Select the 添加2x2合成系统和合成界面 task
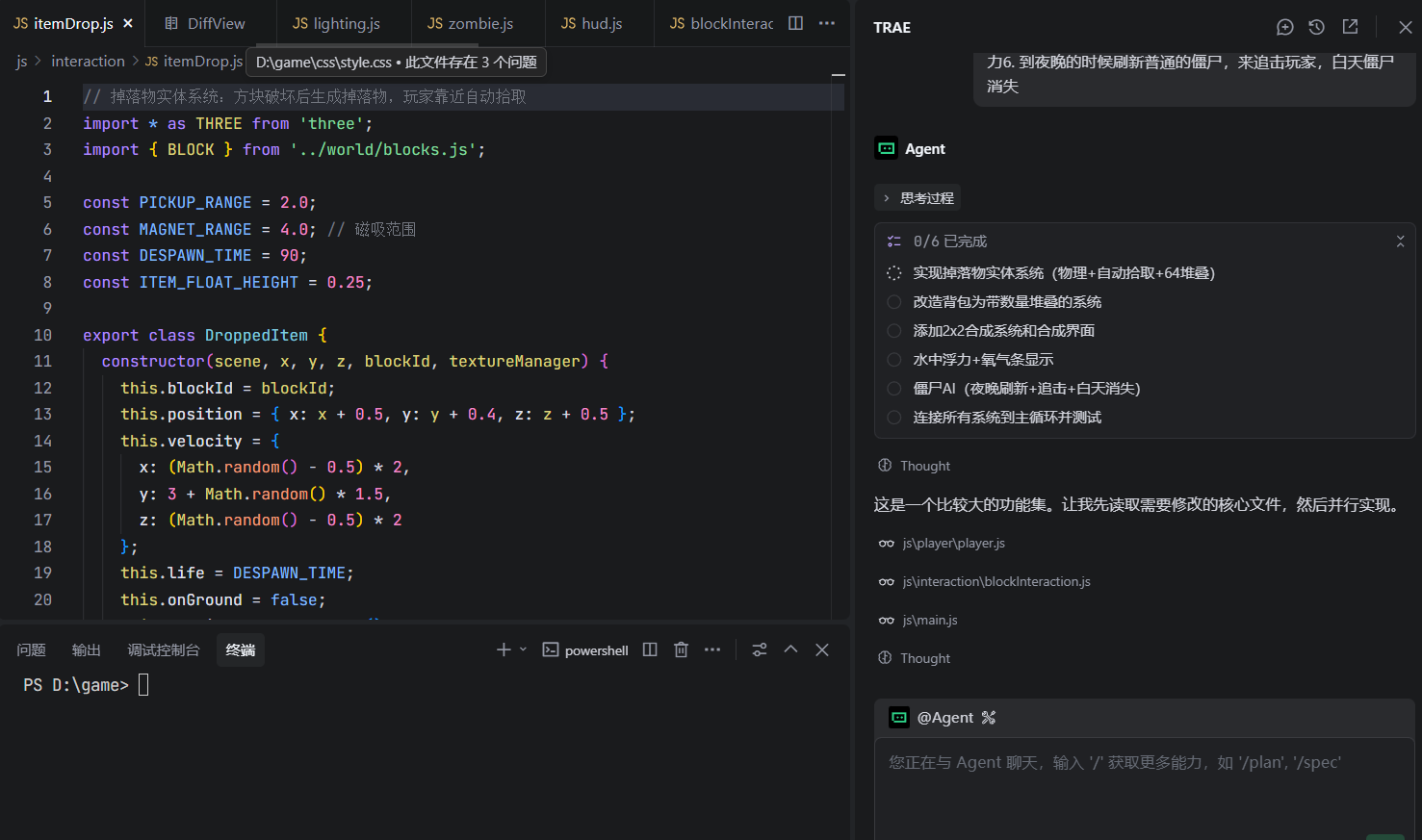 tap(1003, 331)
